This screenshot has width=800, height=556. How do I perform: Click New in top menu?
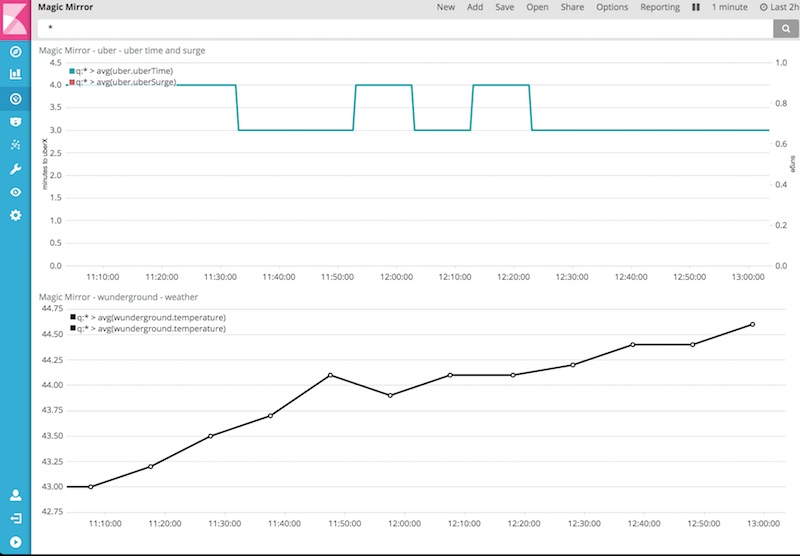point(445,7)
